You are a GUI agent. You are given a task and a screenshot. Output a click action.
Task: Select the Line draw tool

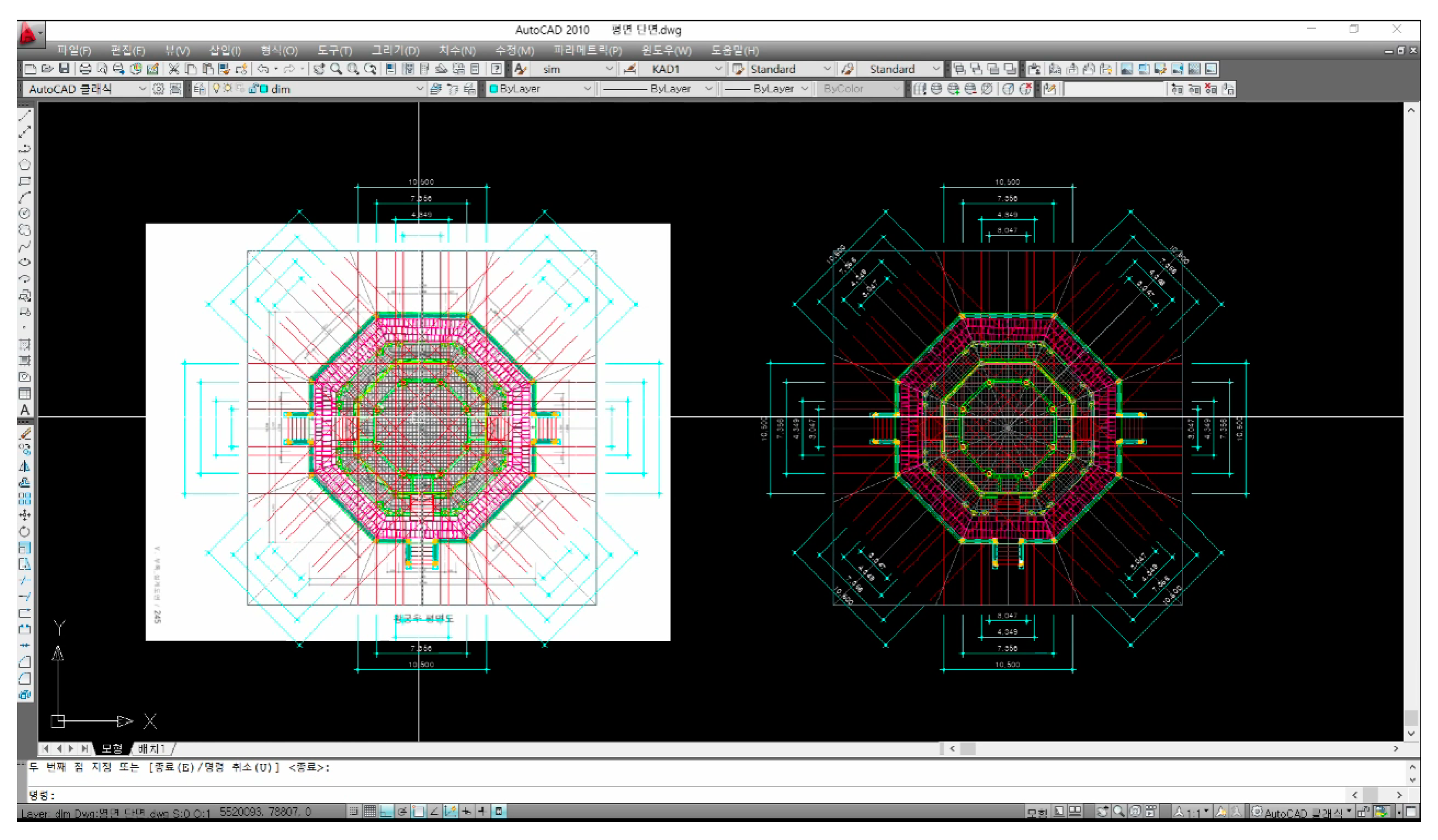pos(25,115)
